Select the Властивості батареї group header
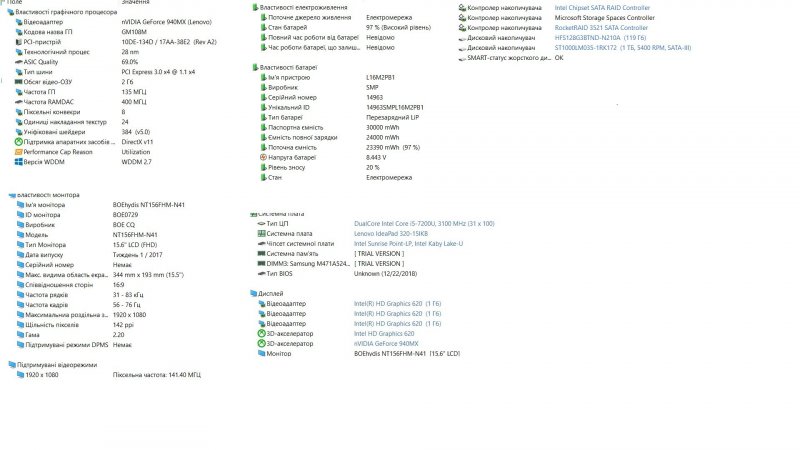This screenshot has width=800, height=450. coord(290,67)
